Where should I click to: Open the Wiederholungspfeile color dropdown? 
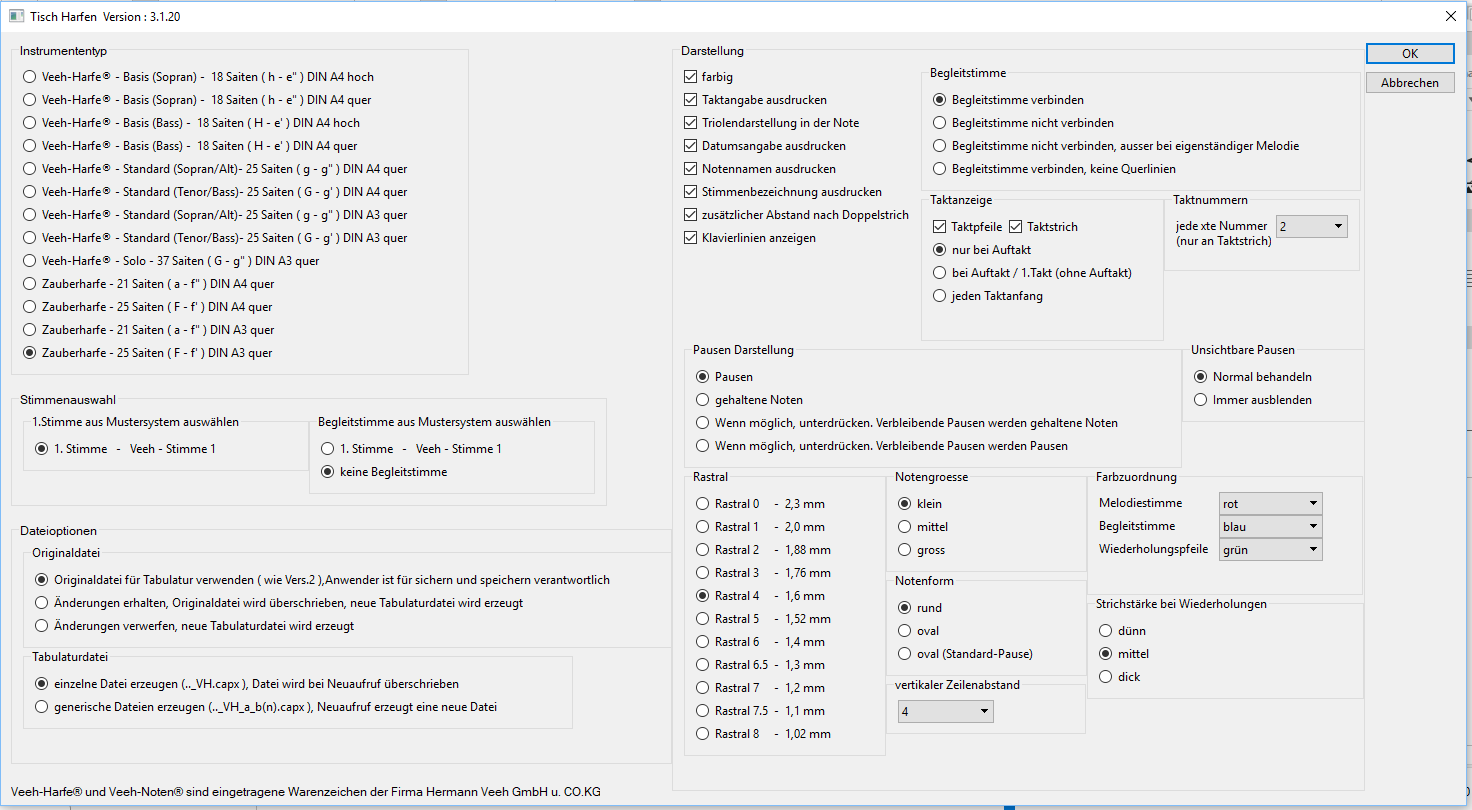tap(1270, 550)
